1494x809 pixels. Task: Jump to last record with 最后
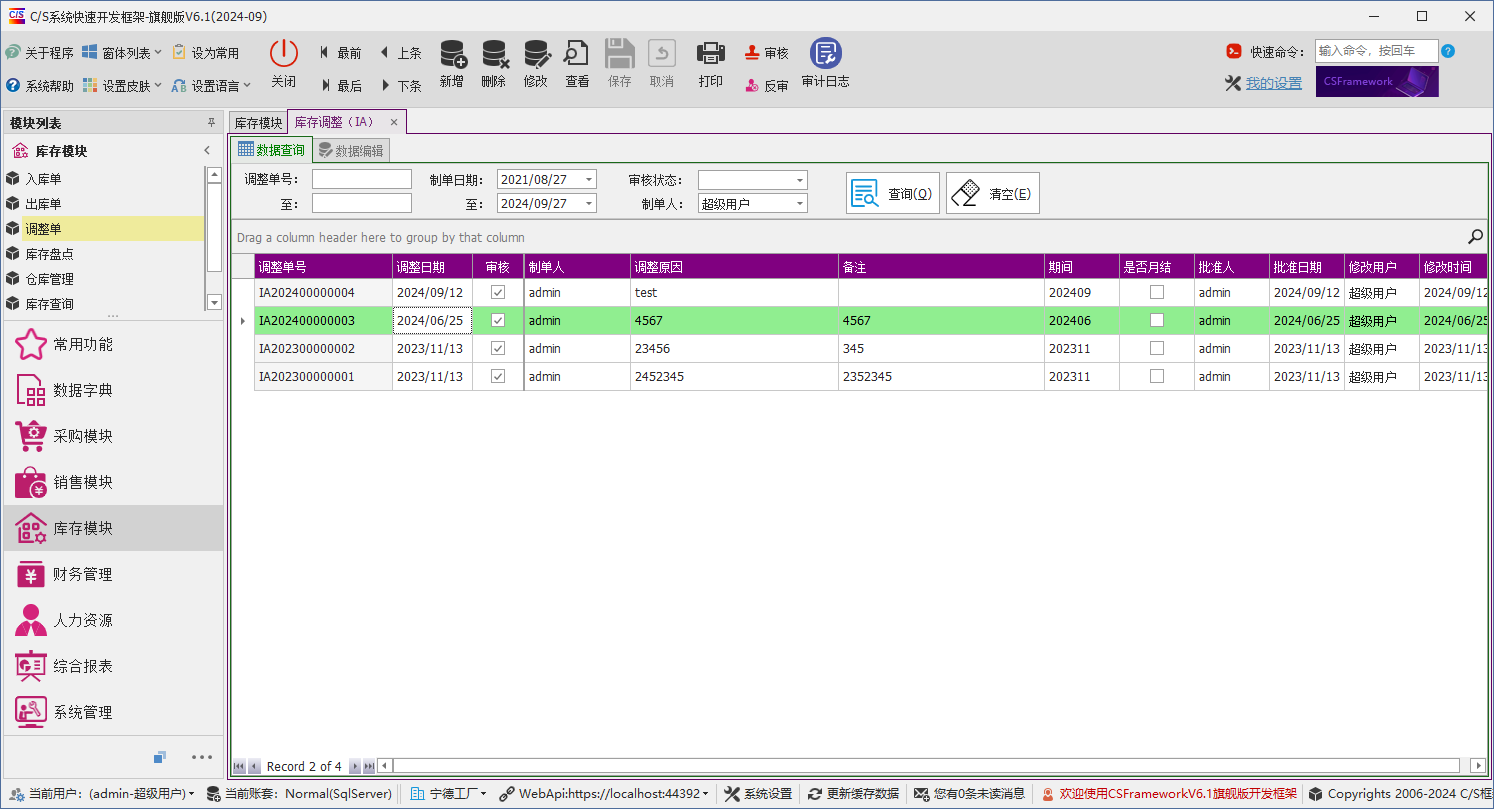[x=340, y=86]
